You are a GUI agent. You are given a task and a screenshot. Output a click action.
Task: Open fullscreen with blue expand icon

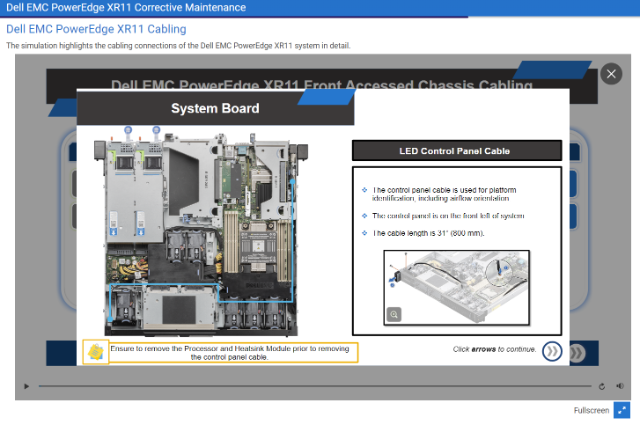pyautogui.click(x=622, y=410)
